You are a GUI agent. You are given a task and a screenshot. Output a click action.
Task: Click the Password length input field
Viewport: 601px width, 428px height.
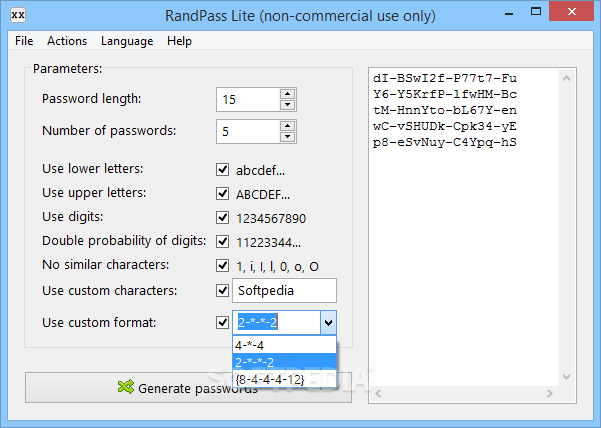[248, 100]
